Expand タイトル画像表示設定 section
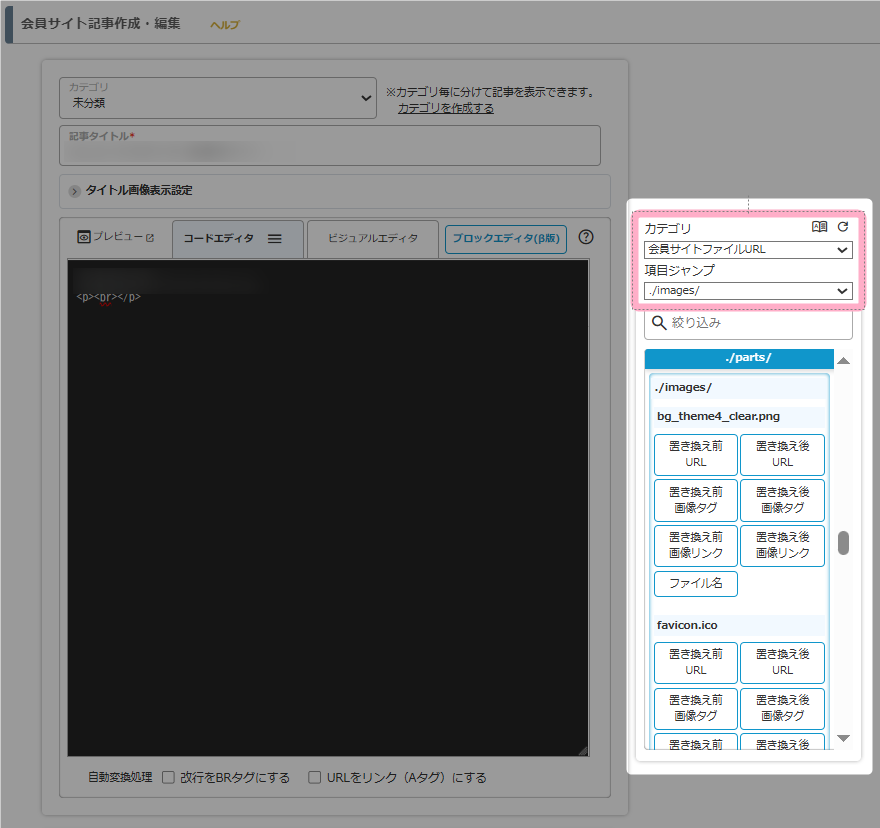The width and height of the screenshot is (880, 828). coord(76,191)
